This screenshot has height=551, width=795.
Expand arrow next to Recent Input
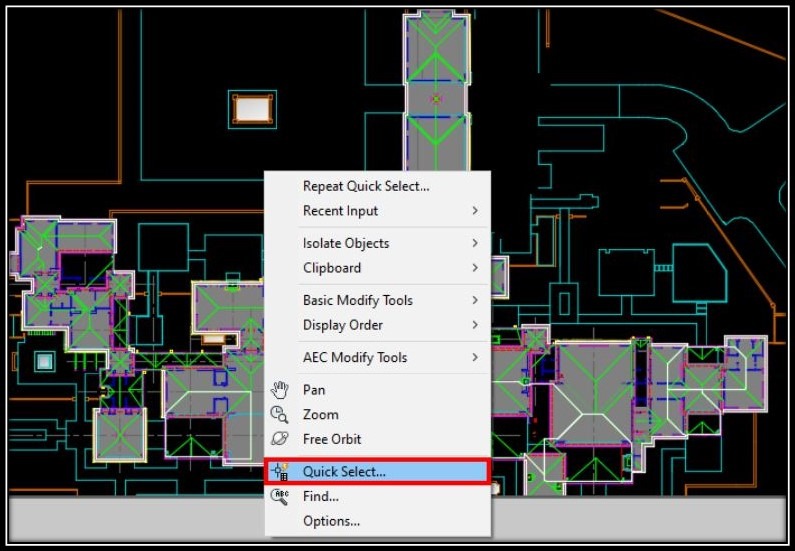coord(475,210)
